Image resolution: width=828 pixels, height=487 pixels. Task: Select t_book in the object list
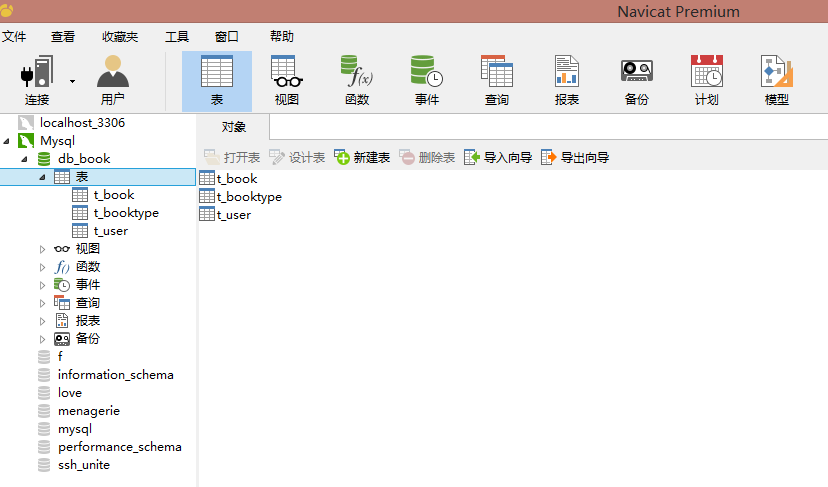(237, 179)
